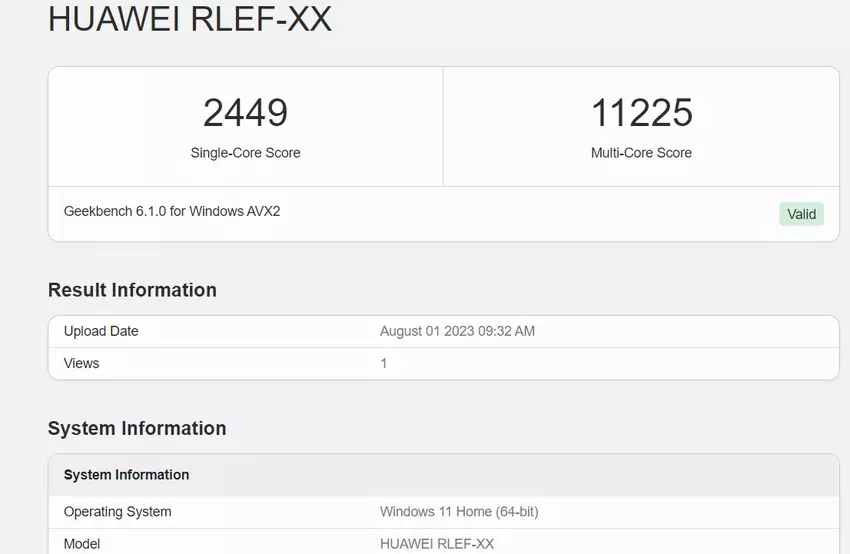The width and height of the screenshot is (850, 554).
Task: Click the 11225 multi-core score number
Action: [x=641, y=113]
